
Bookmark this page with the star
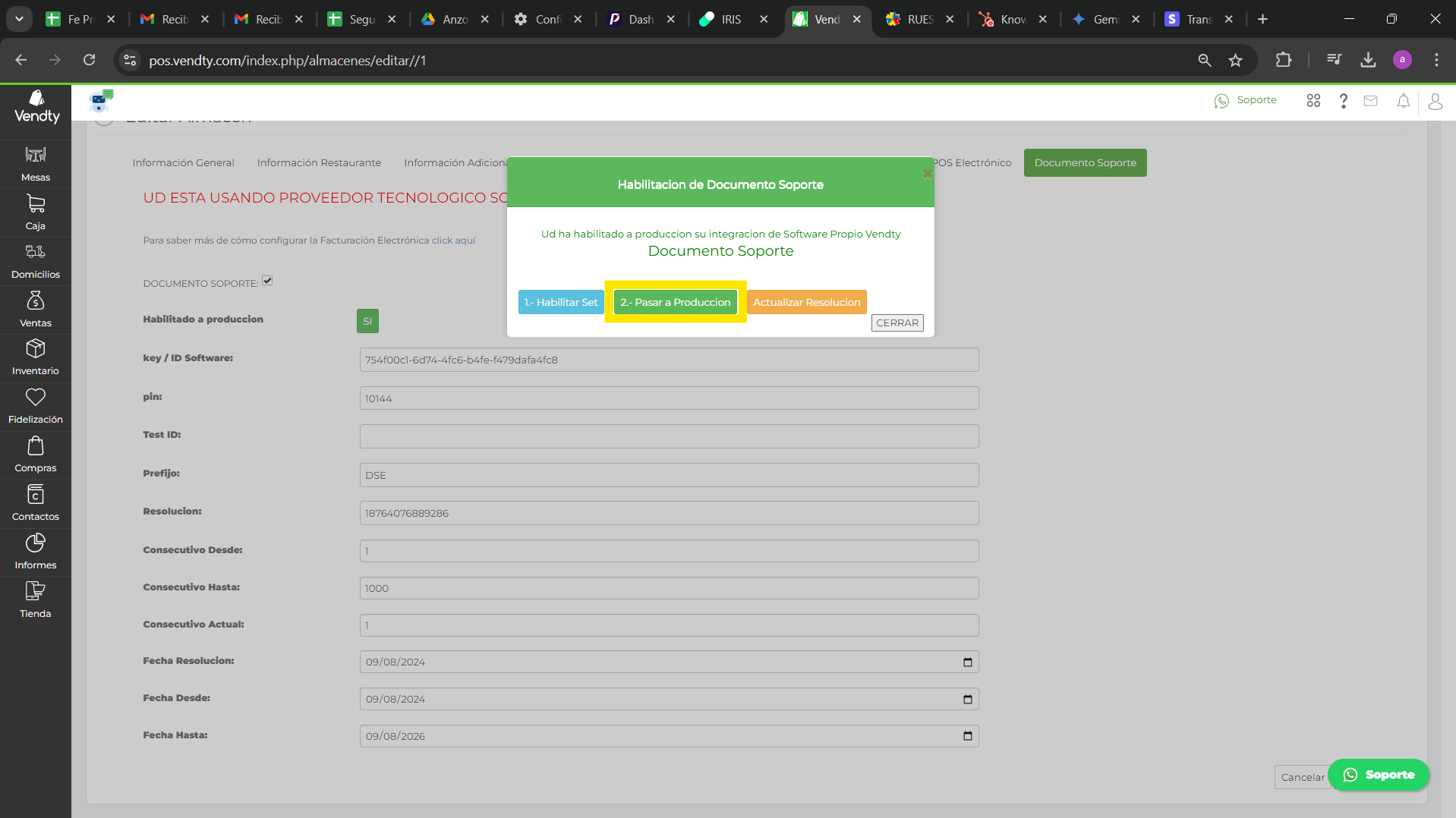(1236, 60)
